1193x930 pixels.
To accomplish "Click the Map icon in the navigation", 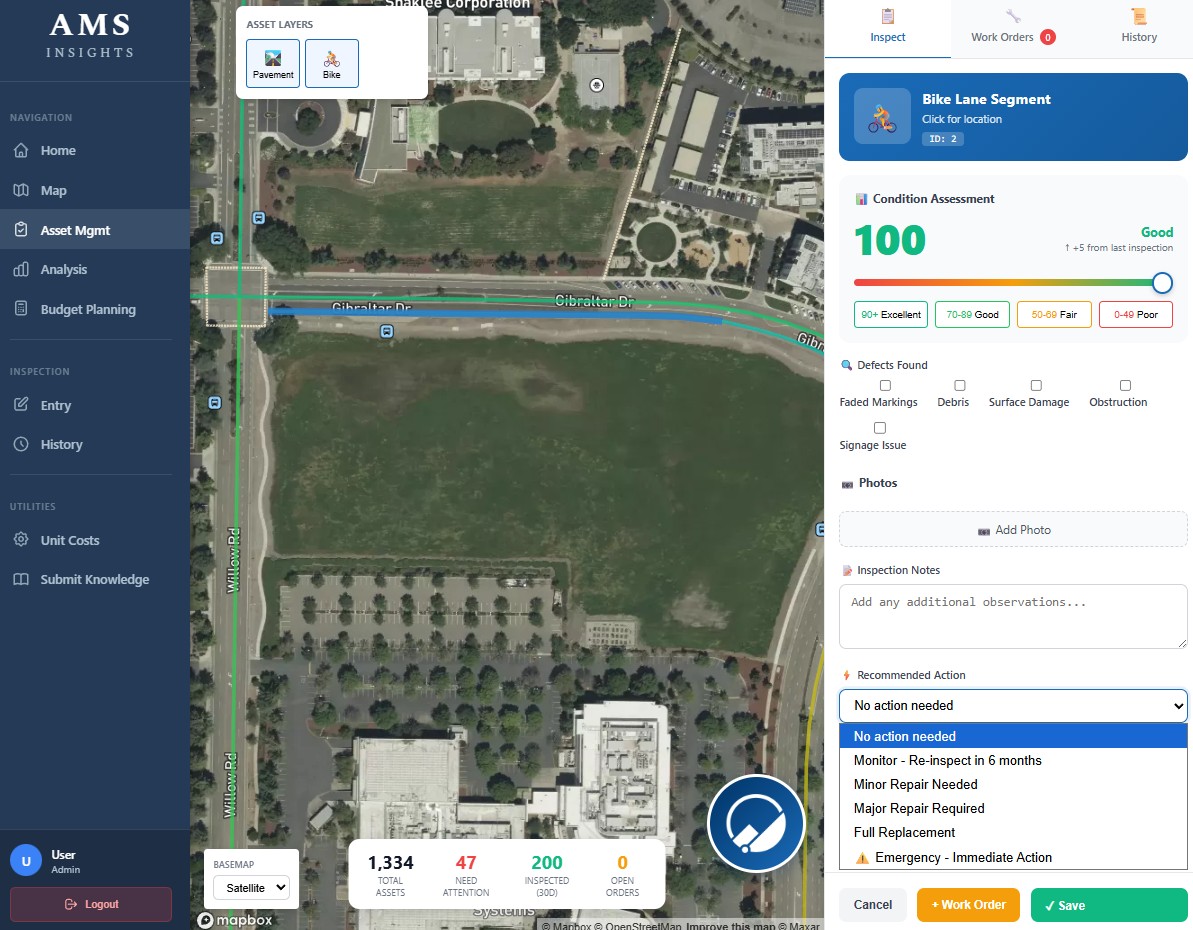I will click(21, 190).
